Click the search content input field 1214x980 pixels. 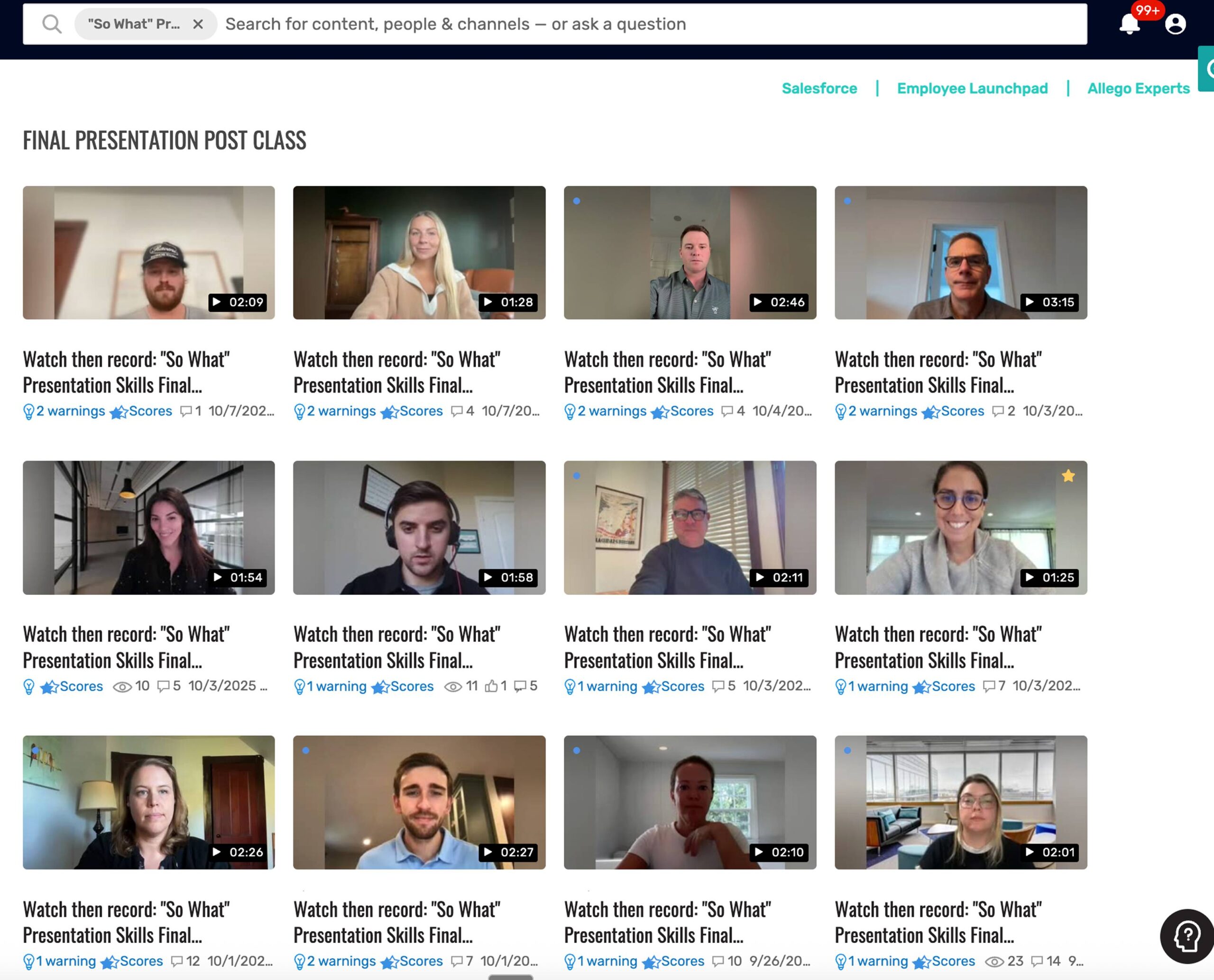(x=652, y=24)
